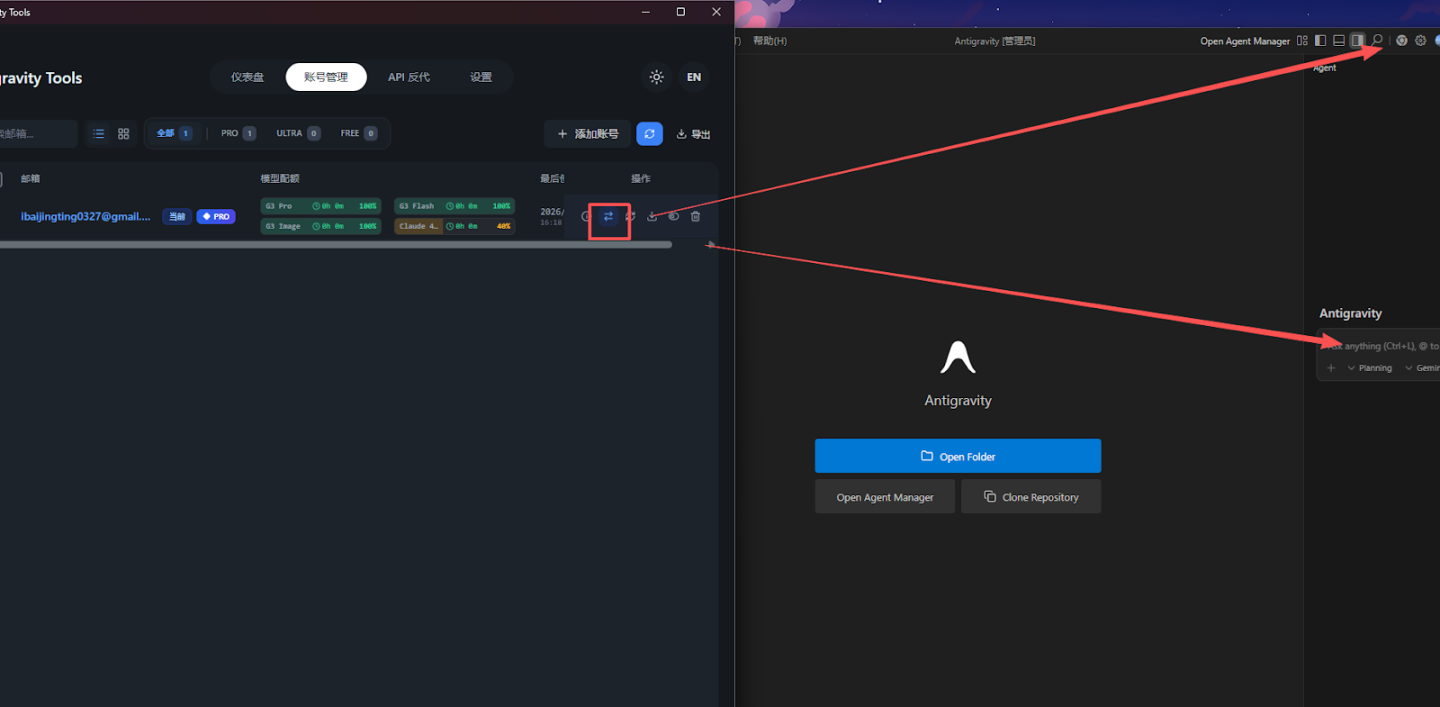
Task: Toggle the secondary sidebar layout icon
Action: pyautogui.click(x=1357, y=41)
